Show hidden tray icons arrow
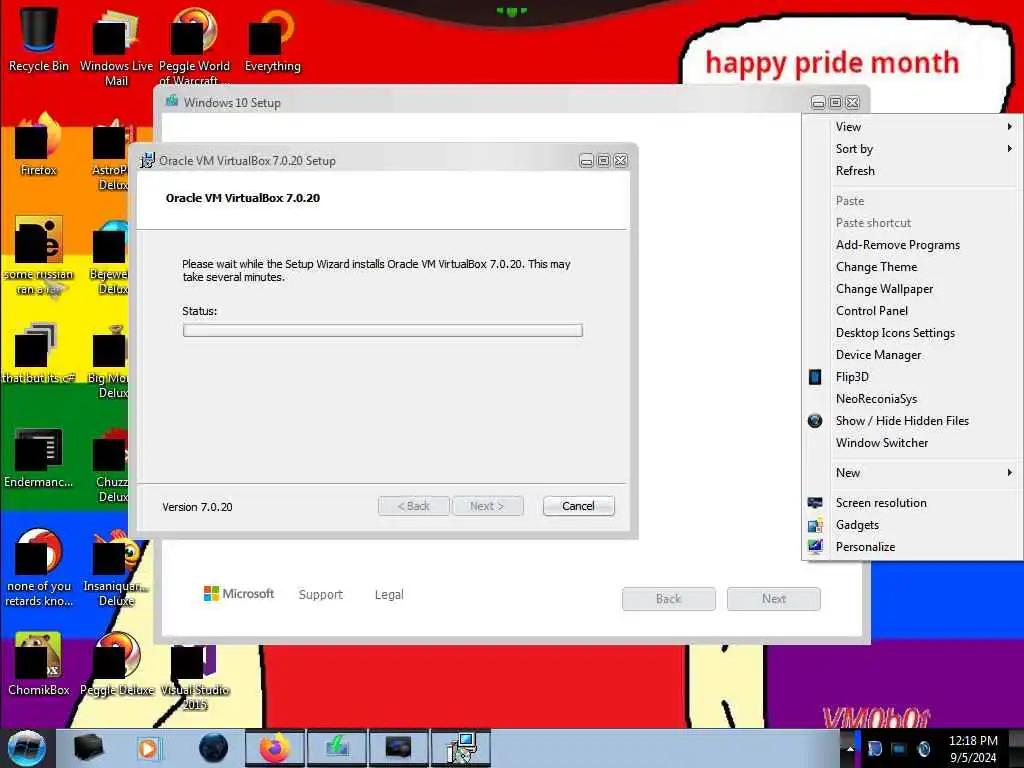 [850, 748]
